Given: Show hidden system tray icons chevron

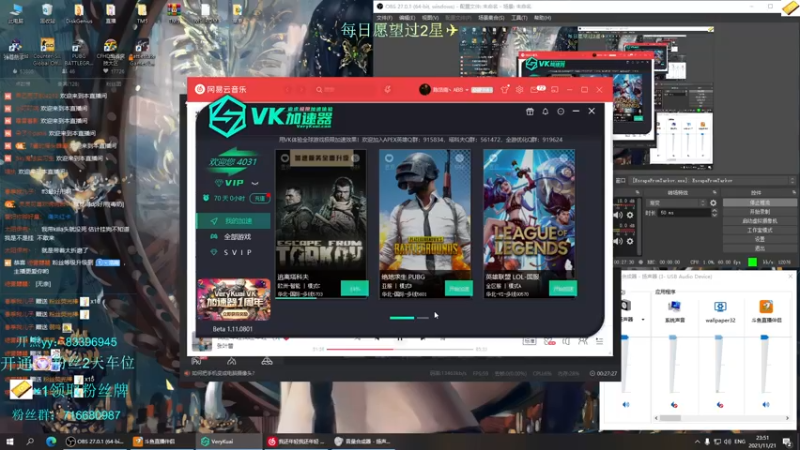Looking at the screenshot, I should tap(696, 441).
